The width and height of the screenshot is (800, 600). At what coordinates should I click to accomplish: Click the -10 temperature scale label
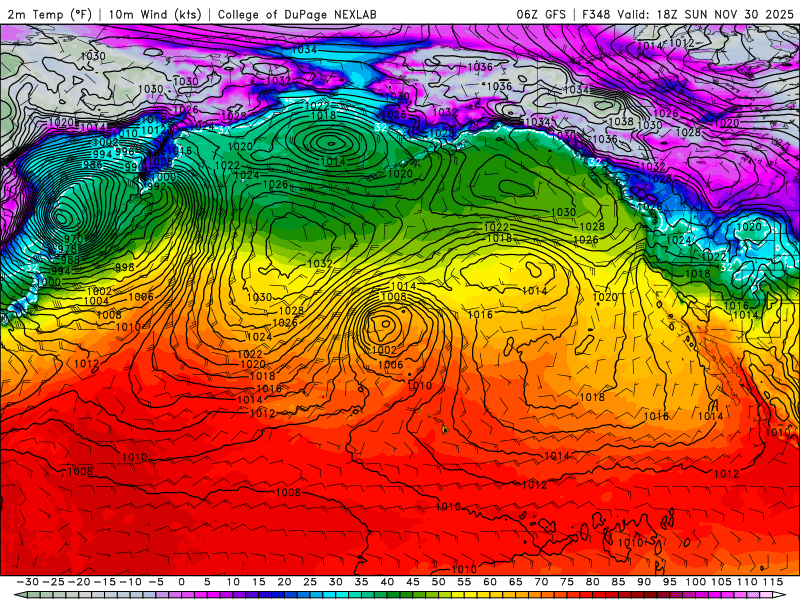coord(130,582)
